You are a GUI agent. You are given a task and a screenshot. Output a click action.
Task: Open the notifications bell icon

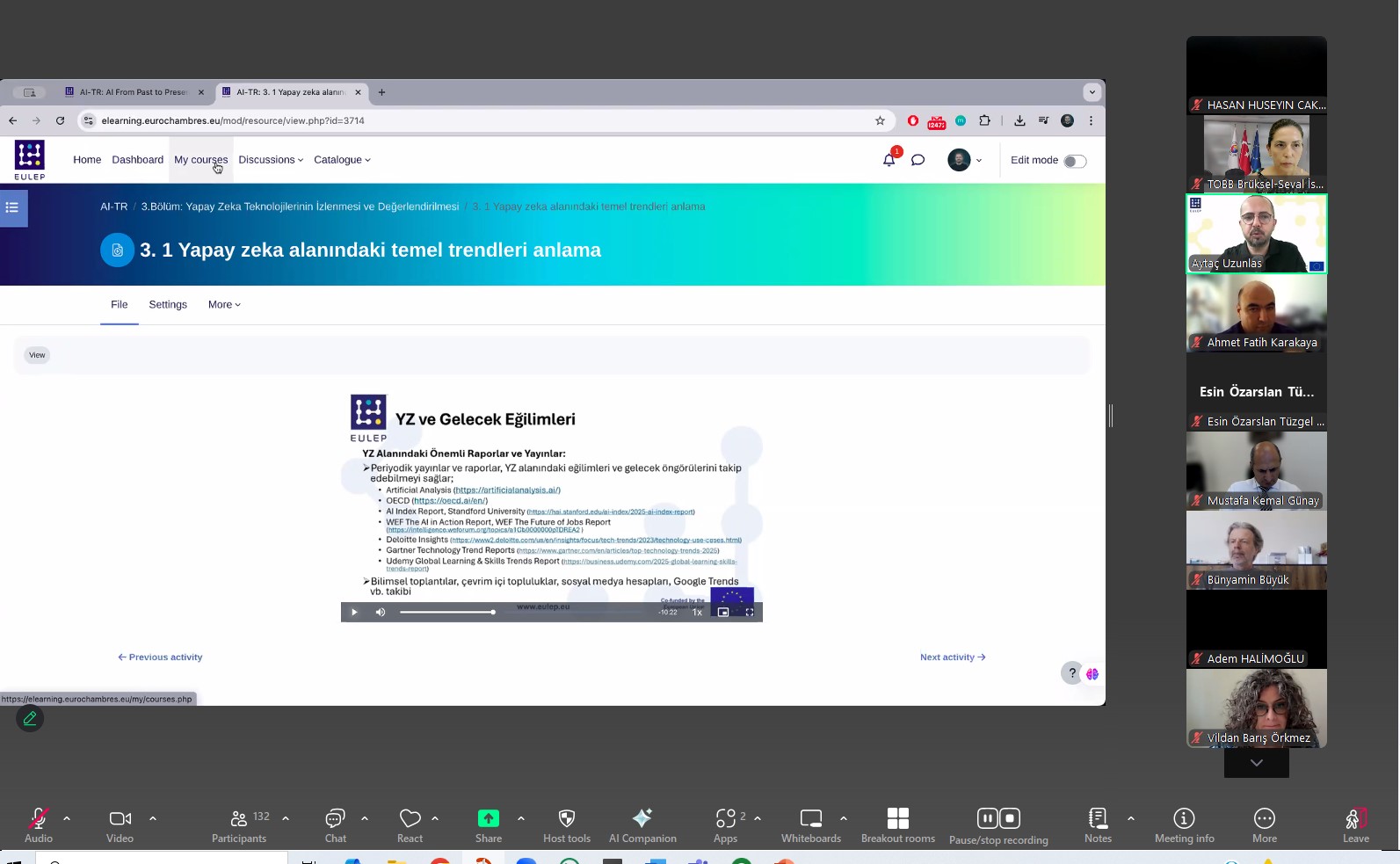pyautogui.click(x=889, y=160)
